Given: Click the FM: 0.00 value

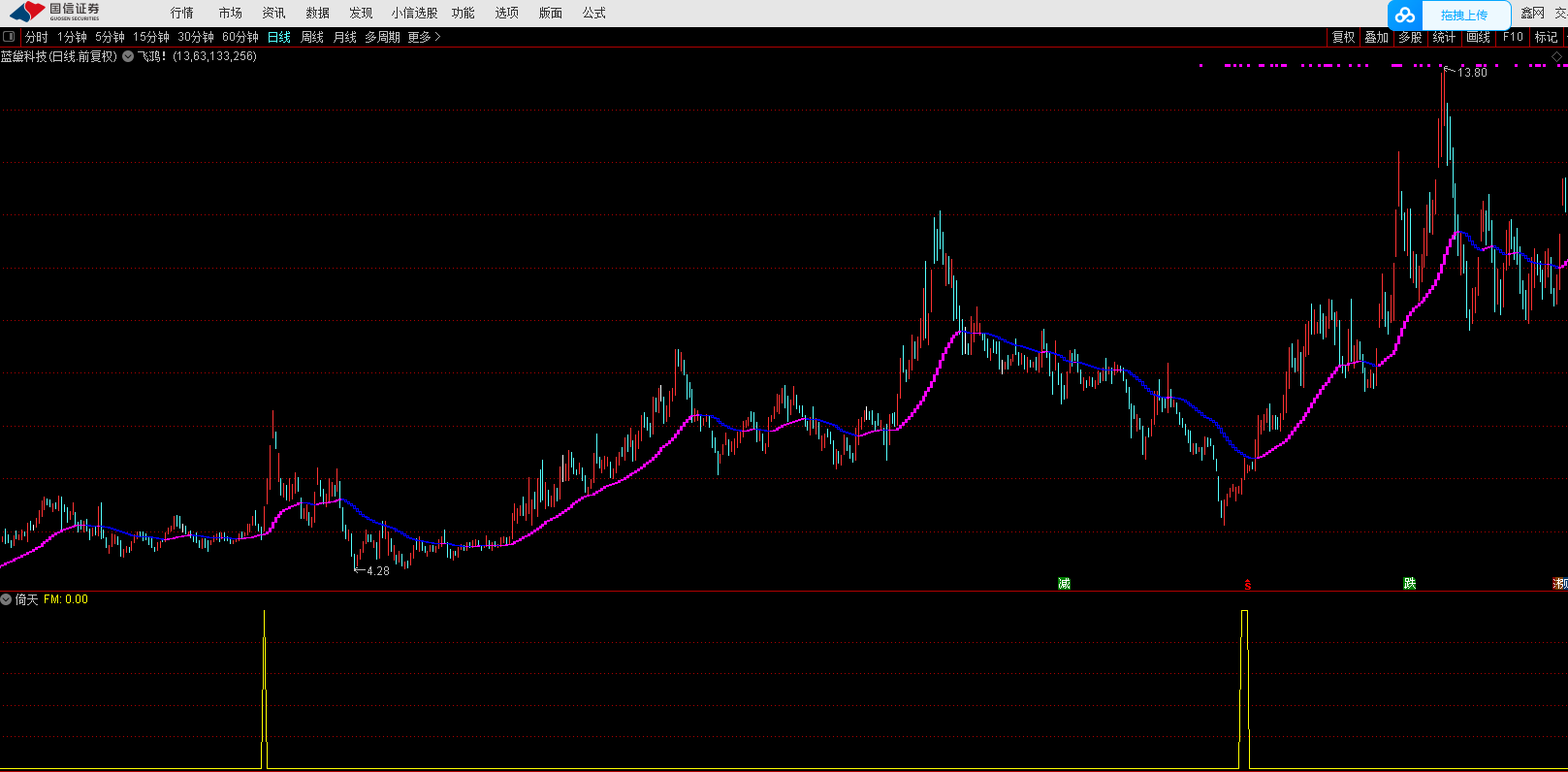Looking at the screenshot, I should (x=66, y=599).
